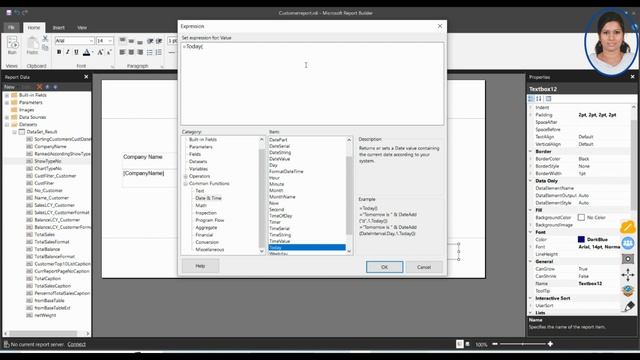Select Aggregate in the Category list

206,228
